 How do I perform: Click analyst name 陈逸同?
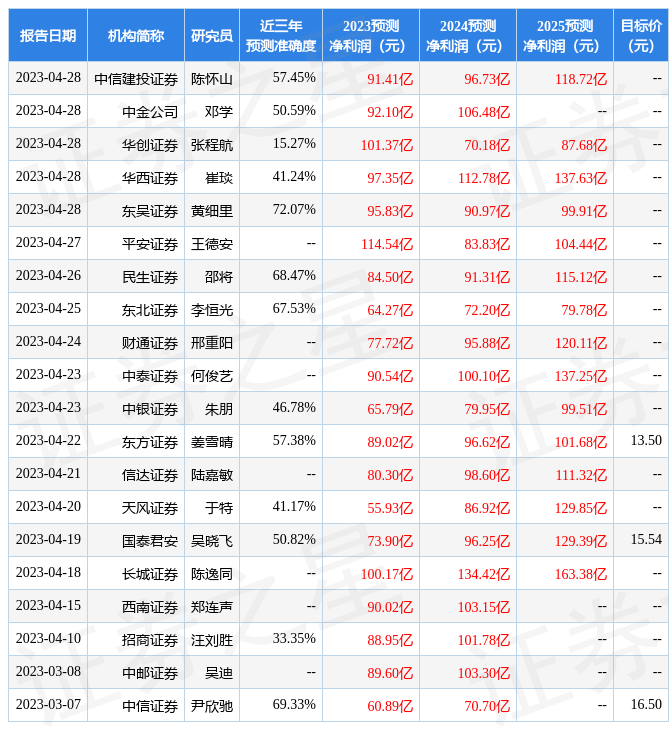[212, 574]
